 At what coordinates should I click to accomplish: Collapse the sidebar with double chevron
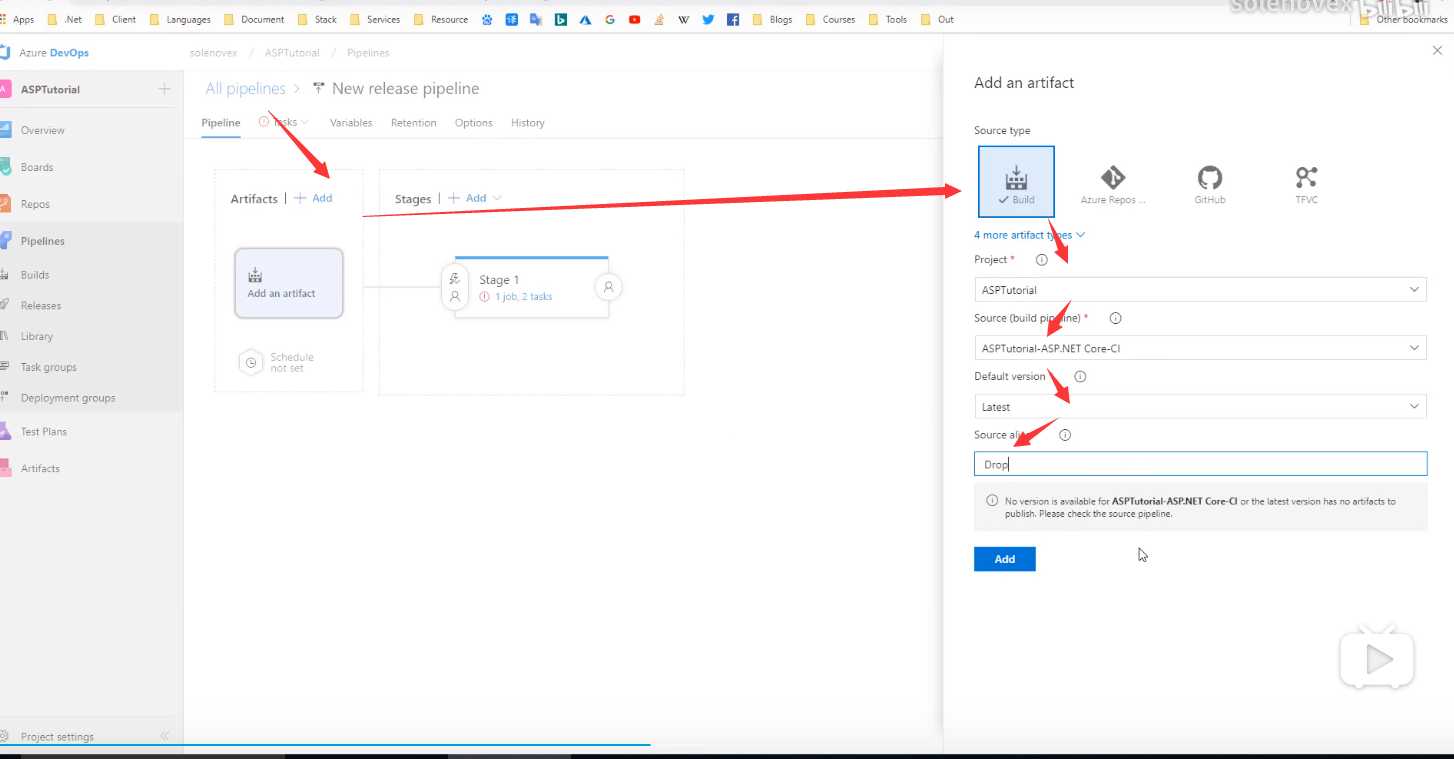[x=165, y=737]
